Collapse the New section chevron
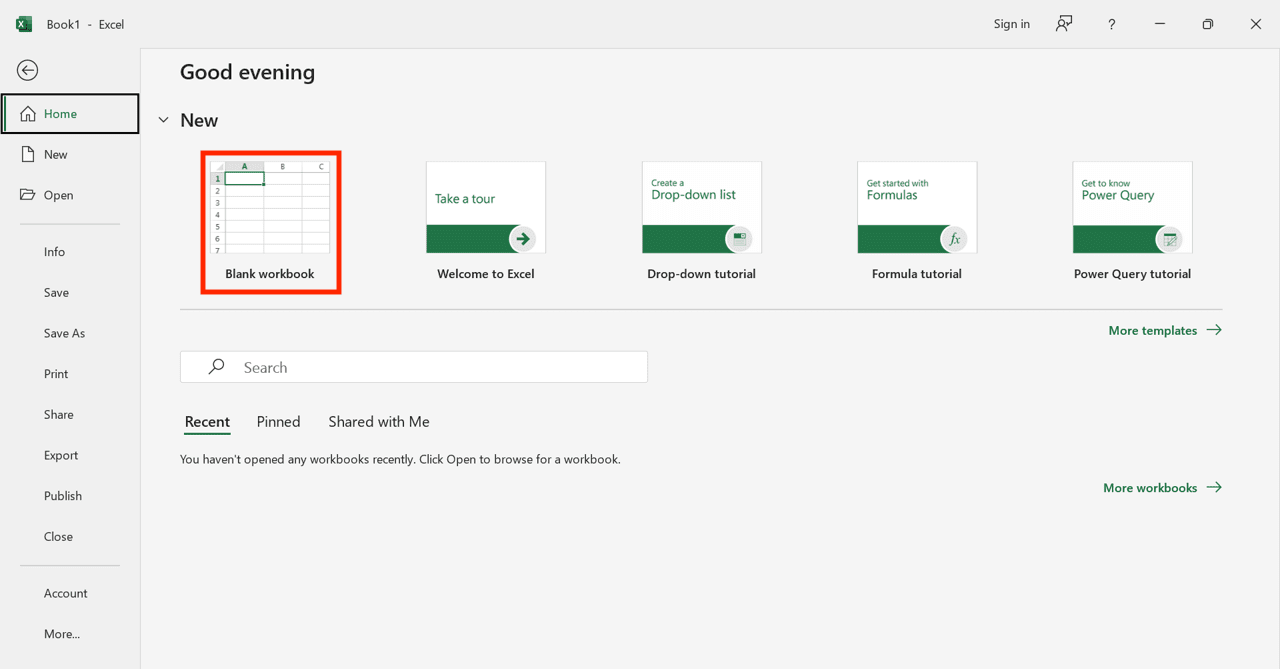Image resolution: width=1280 pixels, height=669 pixels. [164, 120]
